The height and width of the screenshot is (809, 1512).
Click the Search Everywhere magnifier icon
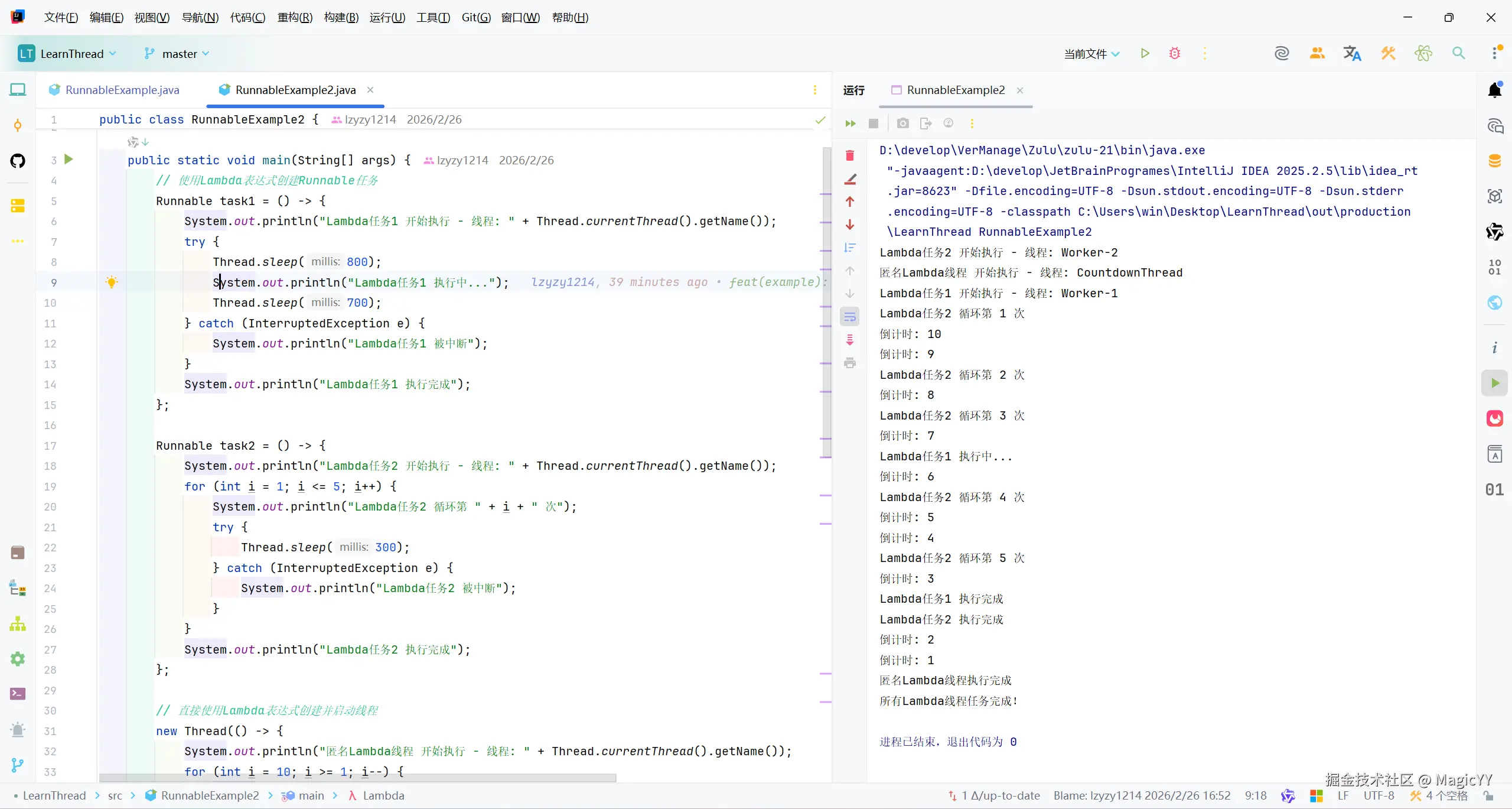click(x=1458, y=54)
